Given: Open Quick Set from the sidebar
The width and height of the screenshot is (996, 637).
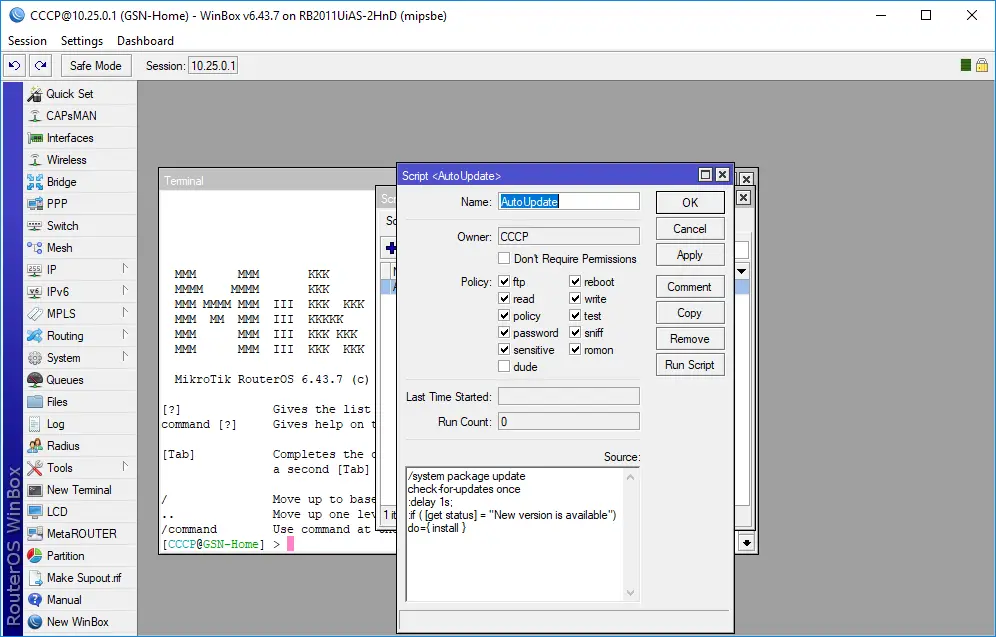Looking at the screenshot, I should click(80, 94).
